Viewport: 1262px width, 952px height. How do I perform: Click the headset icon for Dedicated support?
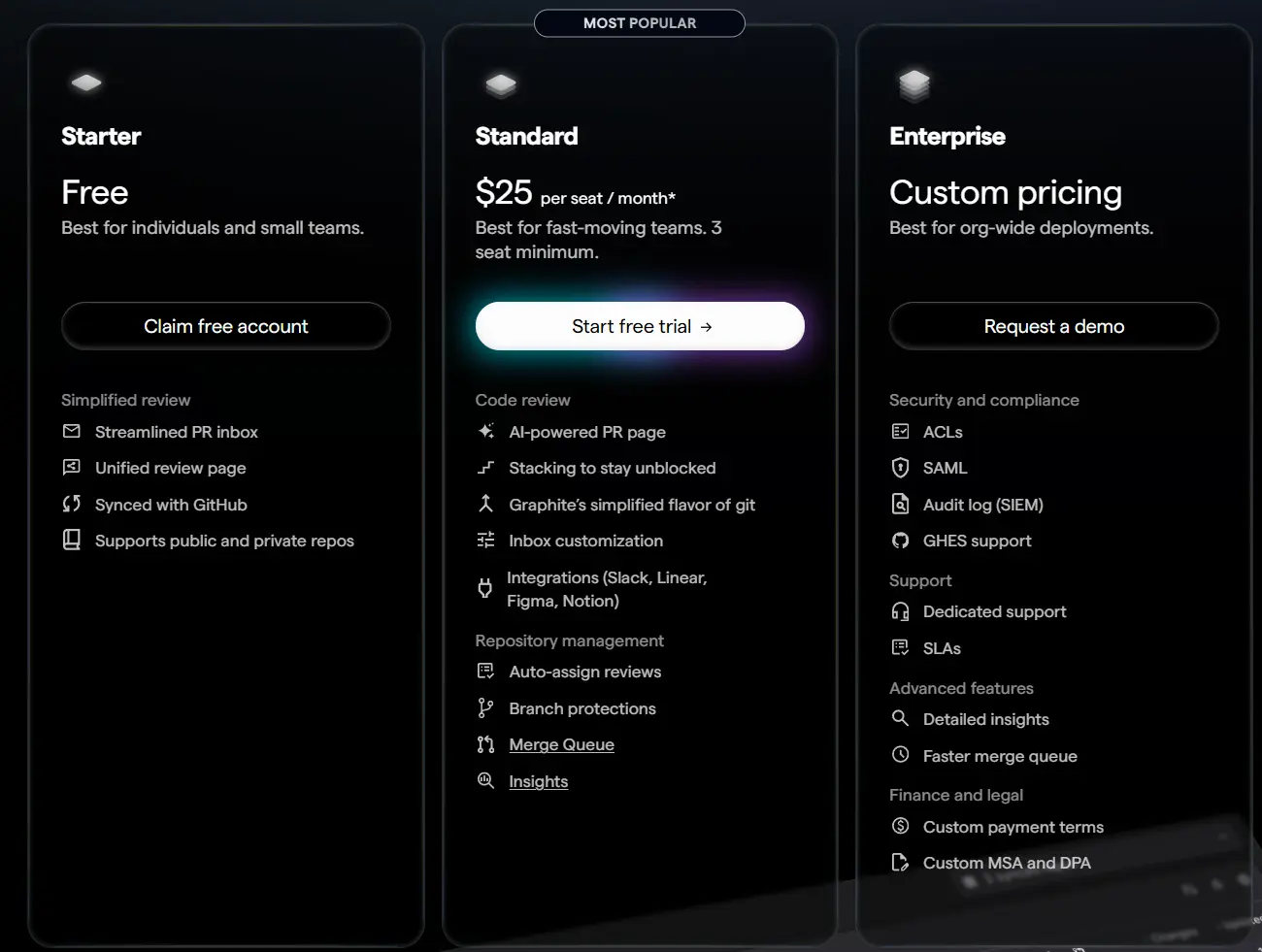(x=900, y=611)
